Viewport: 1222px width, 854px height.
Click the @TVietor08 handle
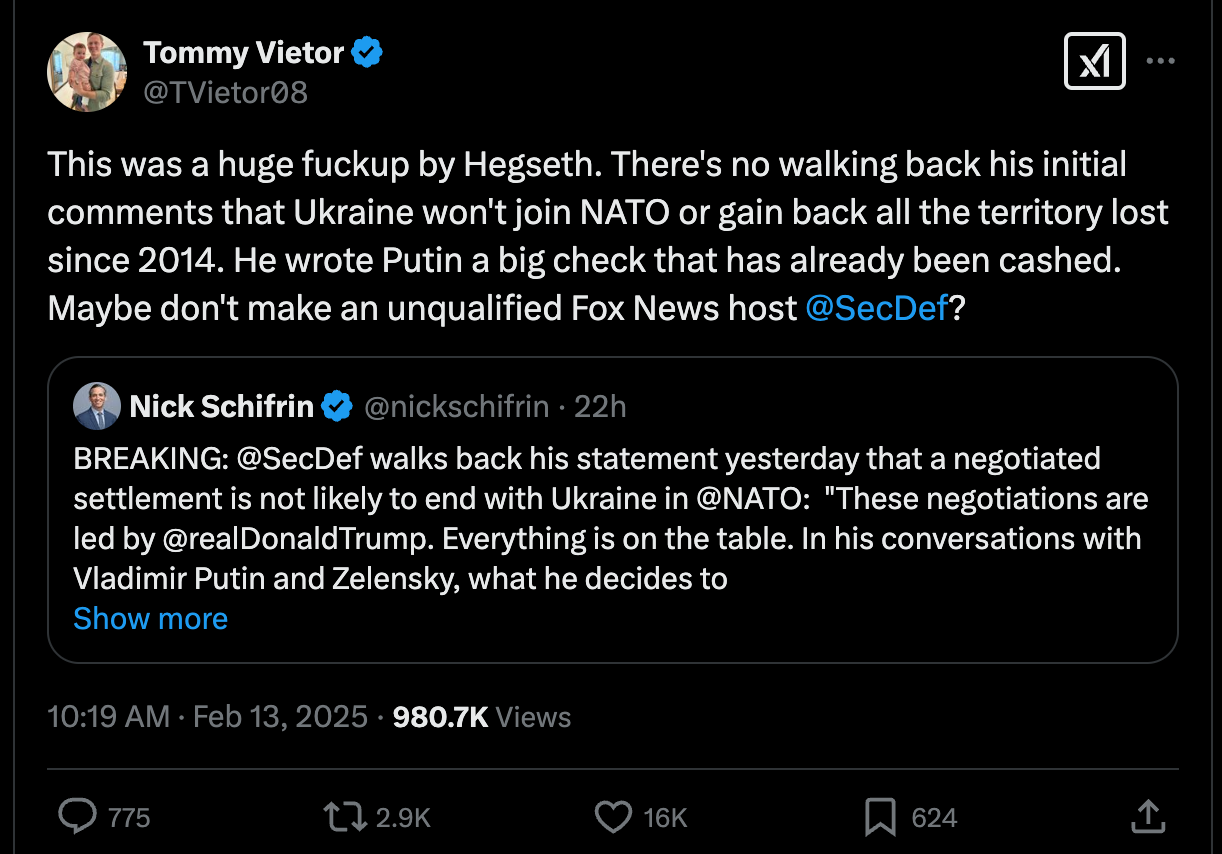tap(225, 92)
